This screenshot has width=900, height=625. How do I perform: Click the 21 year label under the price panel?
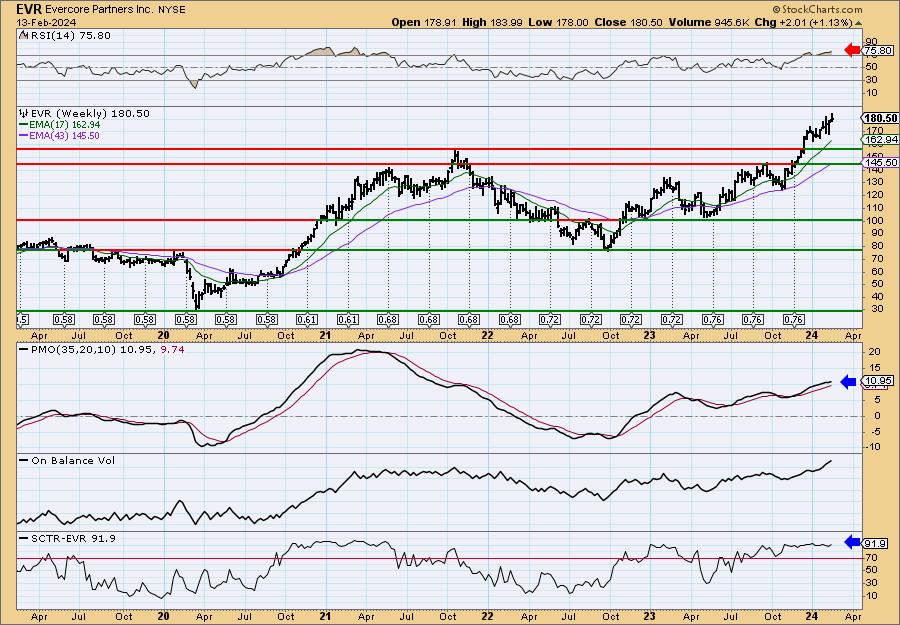click(325, 335)
